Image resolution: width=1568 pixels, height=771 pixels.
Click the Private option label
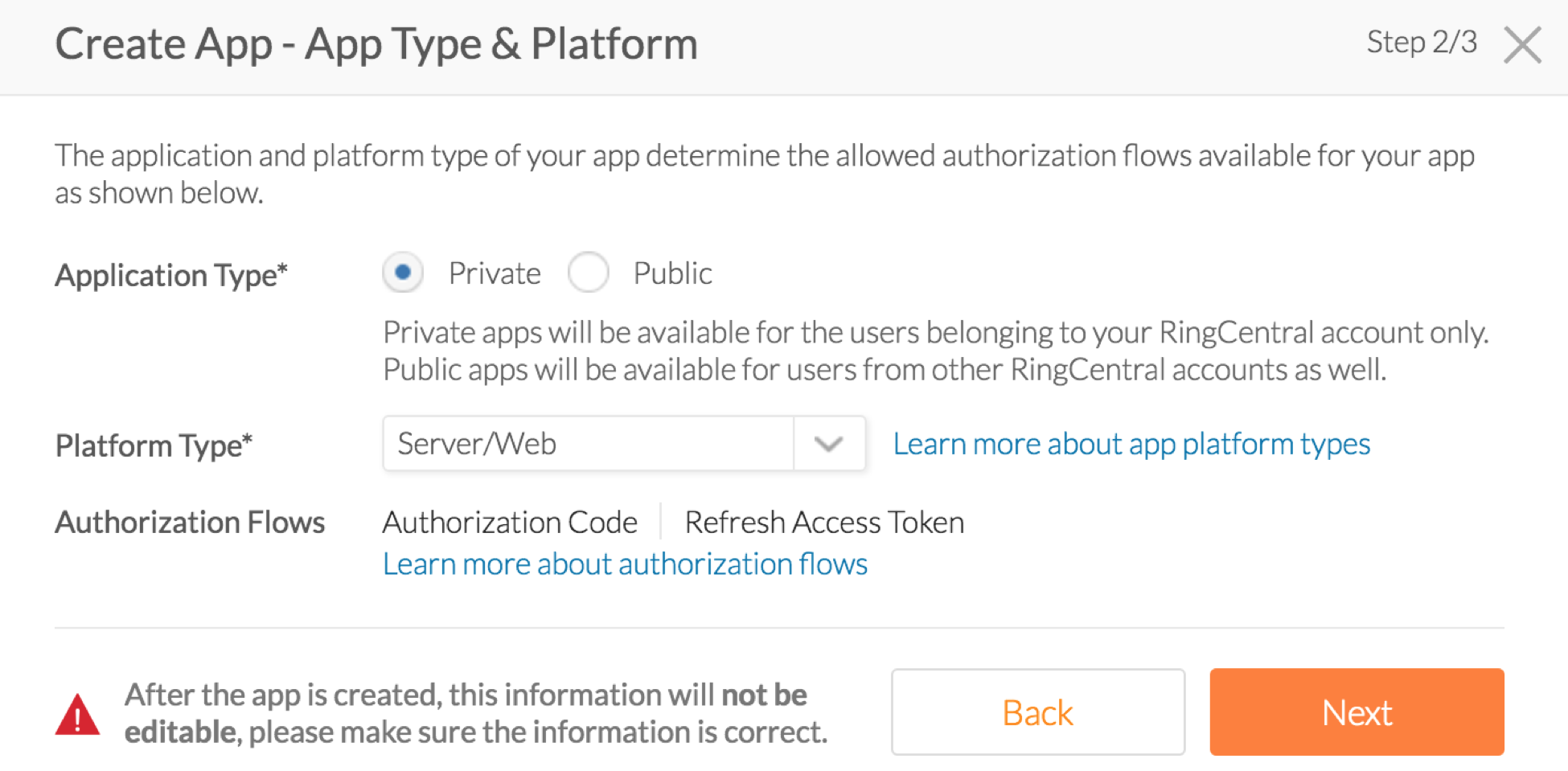pos(495,274)
